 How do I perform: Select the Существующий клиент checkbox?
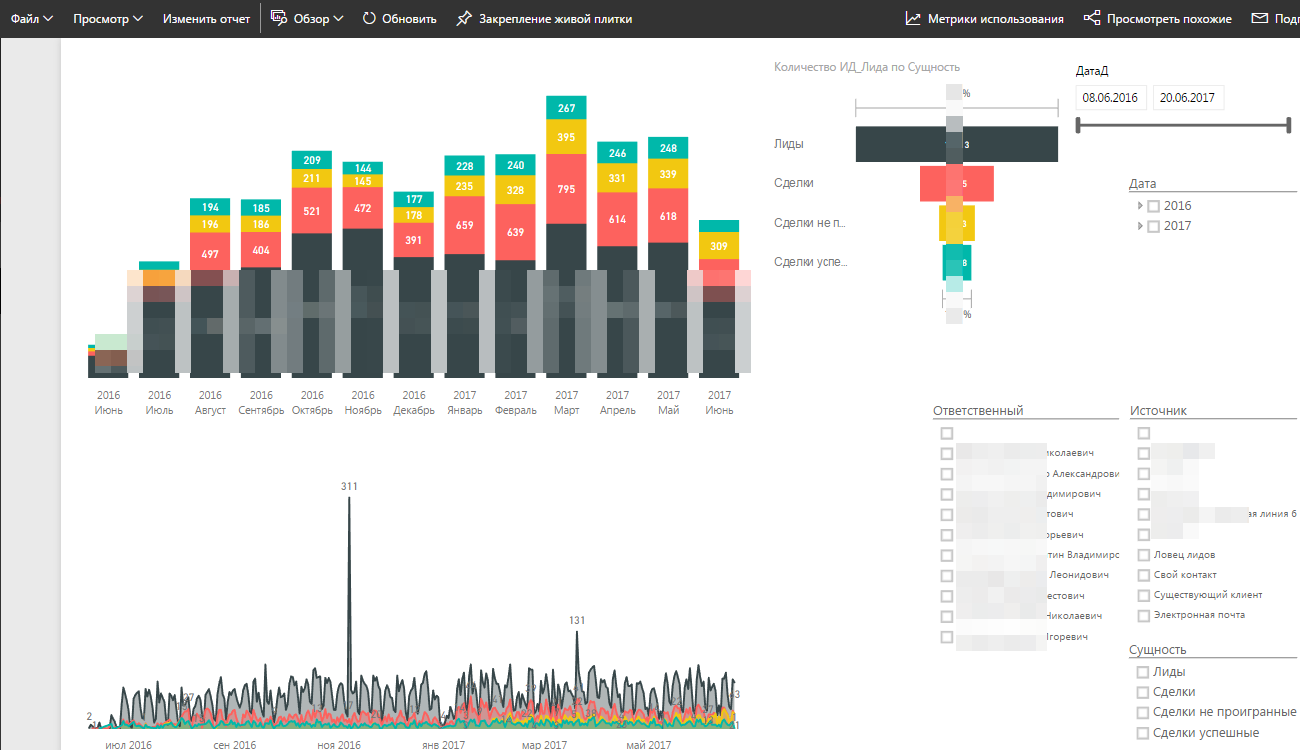[1144, 595]
